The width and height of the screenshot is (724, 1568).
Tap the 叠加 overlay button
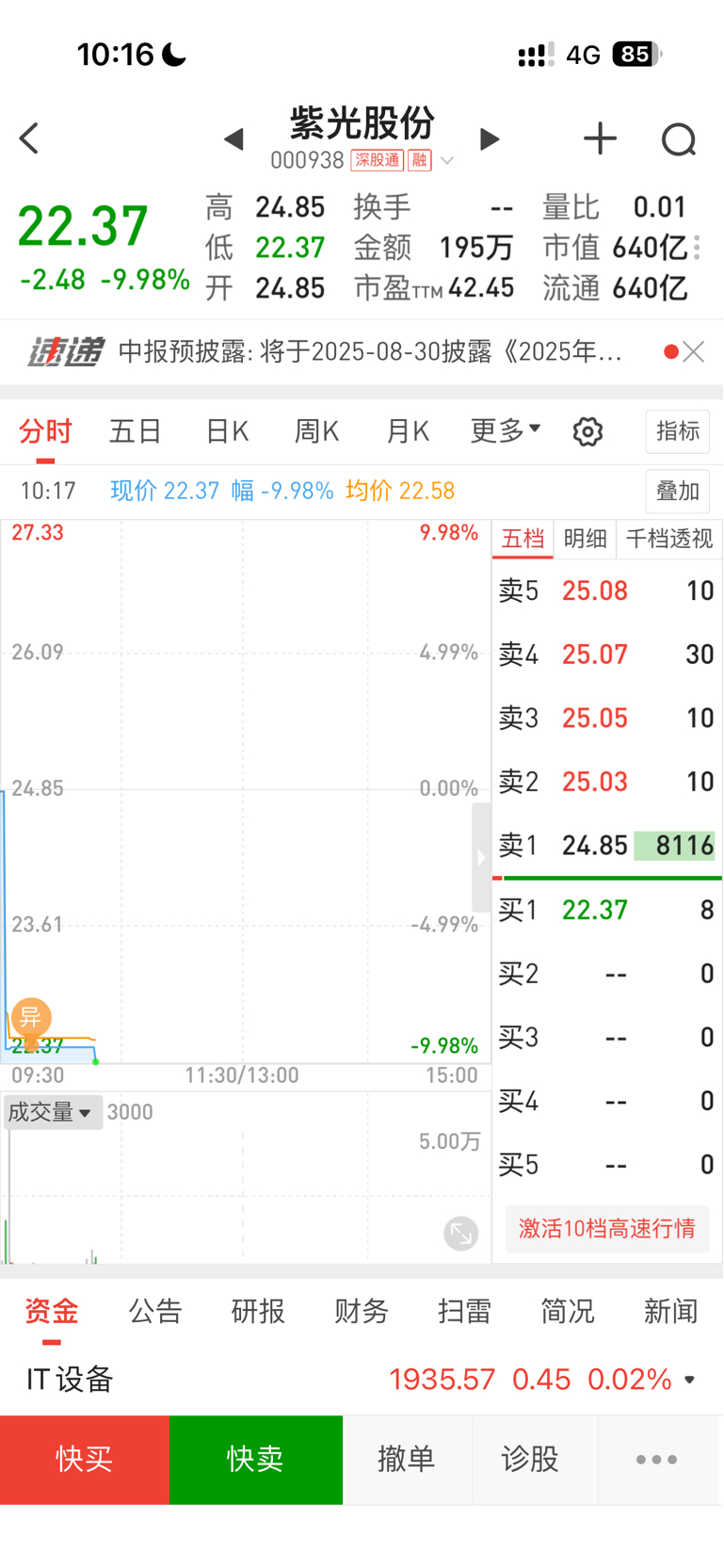click(x=678, y=491)
